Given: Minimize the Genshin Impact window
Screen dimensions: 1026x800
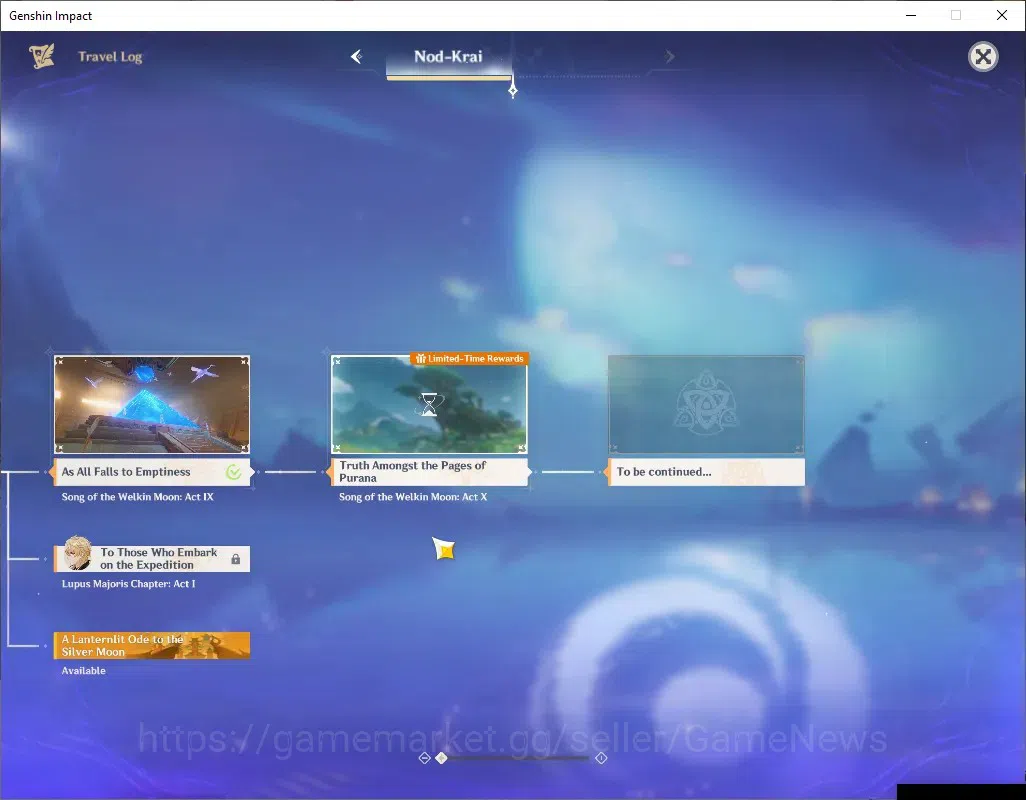Looking at the screenshot, I should click(910, 15).
